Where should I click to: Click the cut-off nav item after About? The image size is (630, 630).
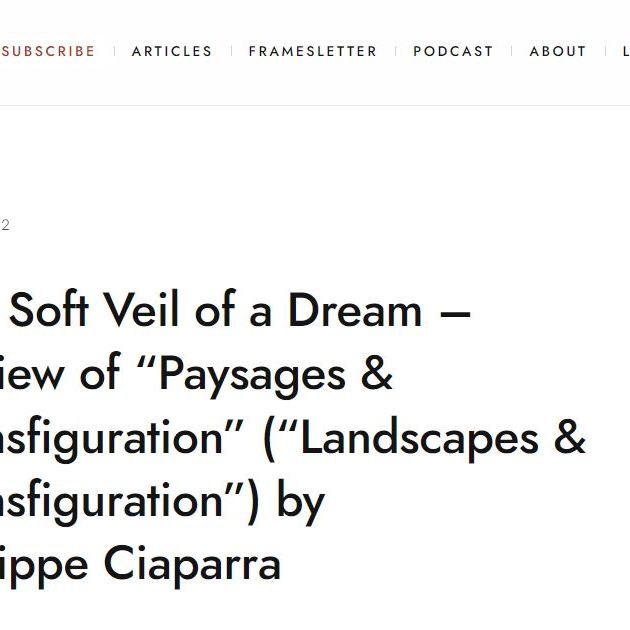tap(625, 51)
